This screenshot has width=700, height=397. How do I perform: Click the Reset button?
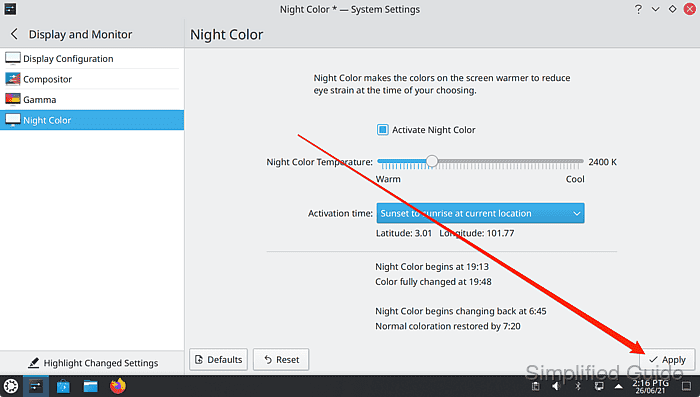(x=281, y=359)
